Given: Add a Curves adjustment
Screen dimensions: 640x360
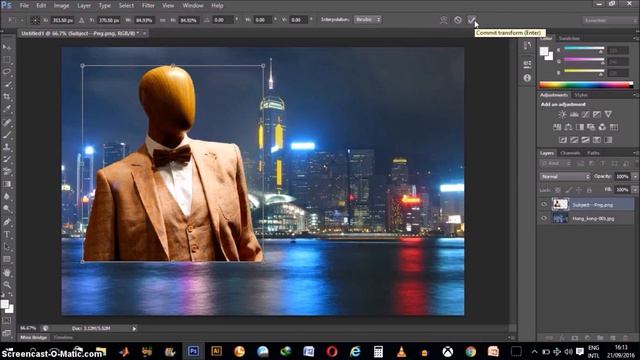Looking at the screenshot, I should tap(585, 114).
